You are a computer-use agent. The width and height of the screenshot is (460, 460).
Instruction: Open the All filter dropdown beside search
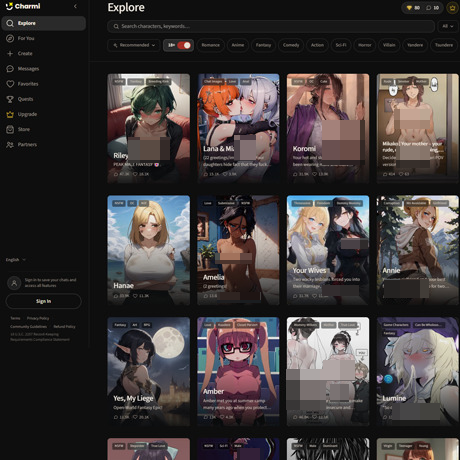(448, 26)
